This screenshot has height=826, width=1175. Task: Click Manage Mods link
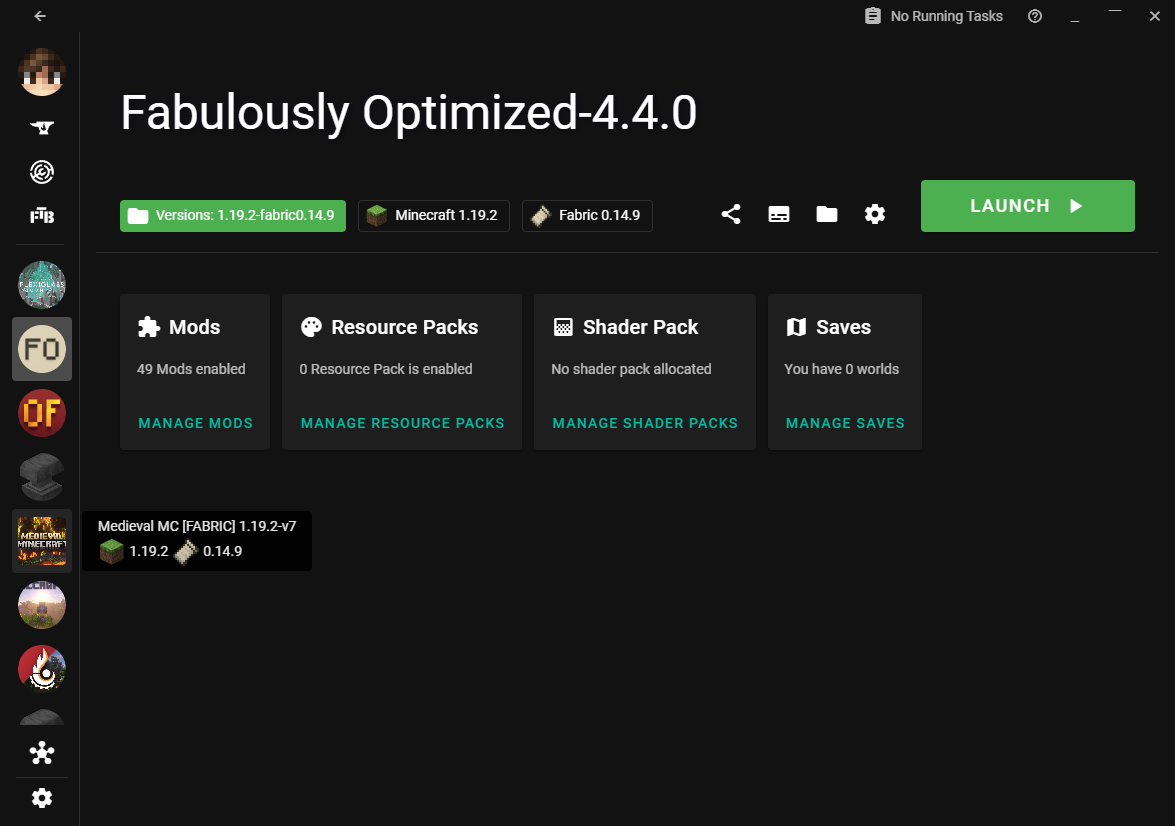[x=196, y=423]
